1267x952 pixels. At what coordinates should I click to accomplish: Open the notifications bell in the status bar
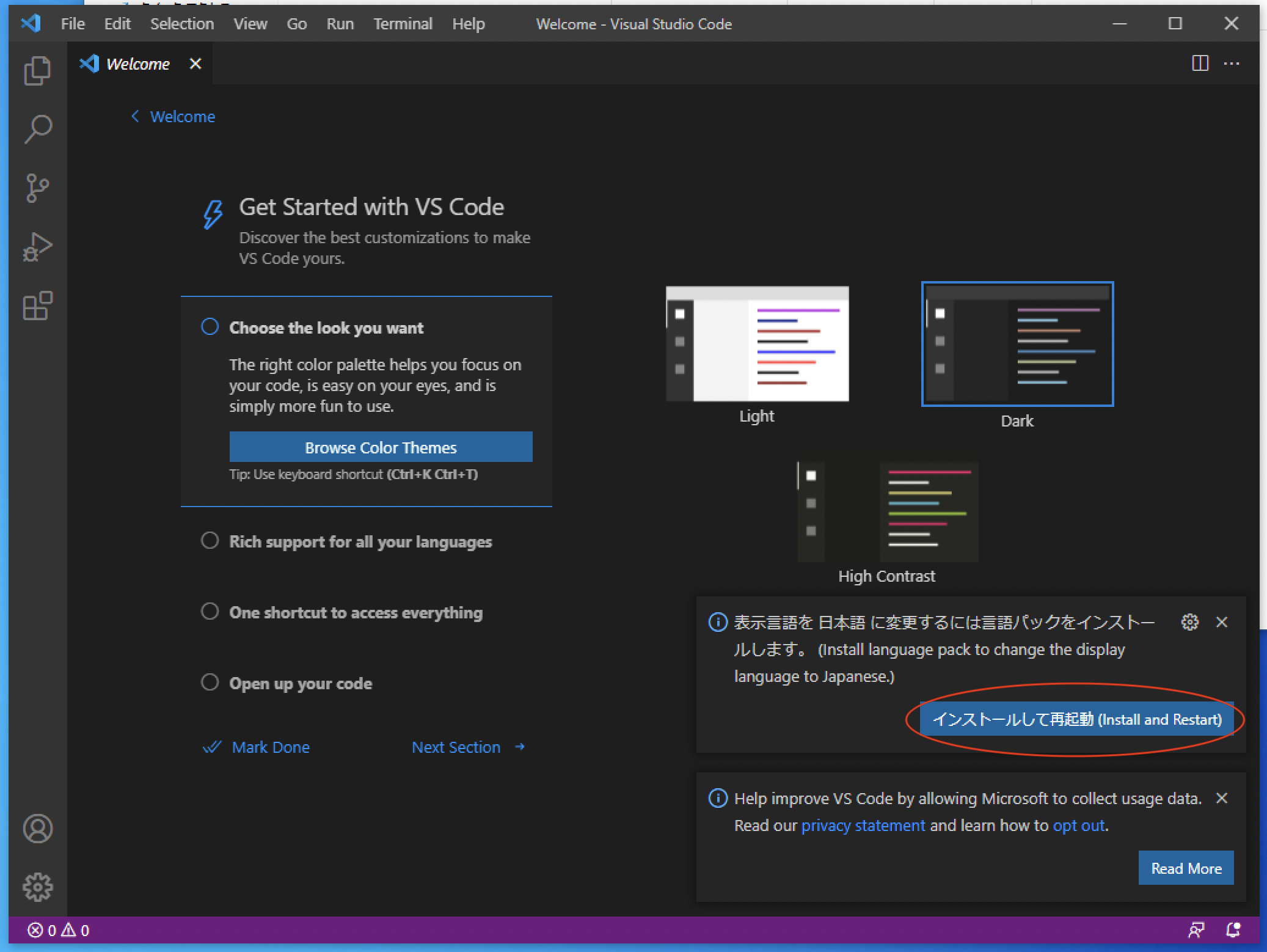(1233, 930)
